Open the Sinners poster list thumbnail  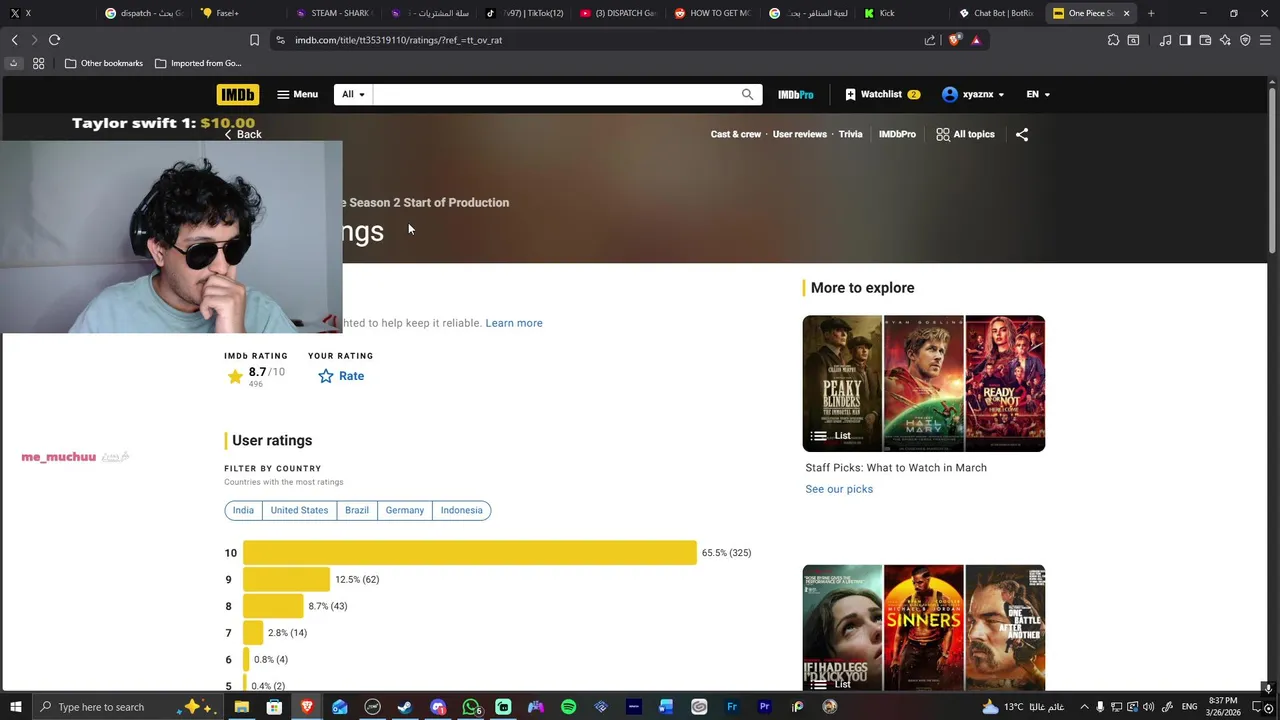(924, 627)
